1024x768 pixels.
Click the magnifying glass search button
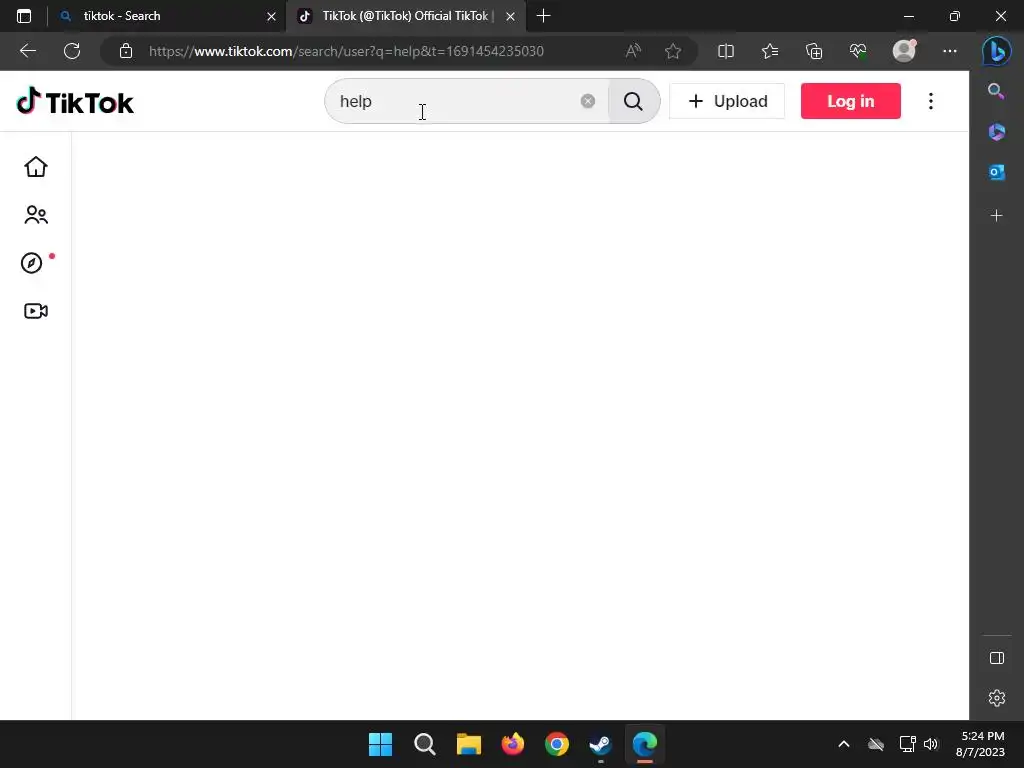click(633, 101)
